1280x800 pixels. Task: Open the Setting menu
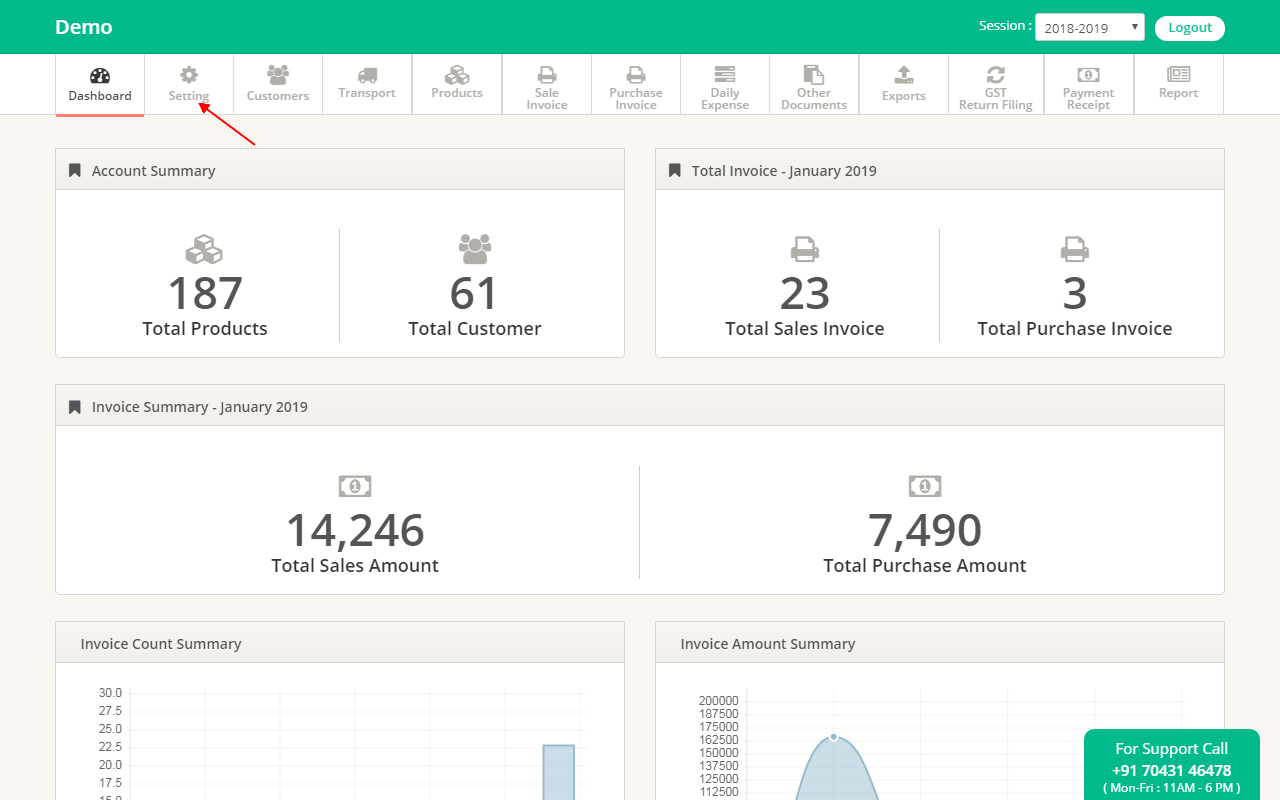pos(189,85)
